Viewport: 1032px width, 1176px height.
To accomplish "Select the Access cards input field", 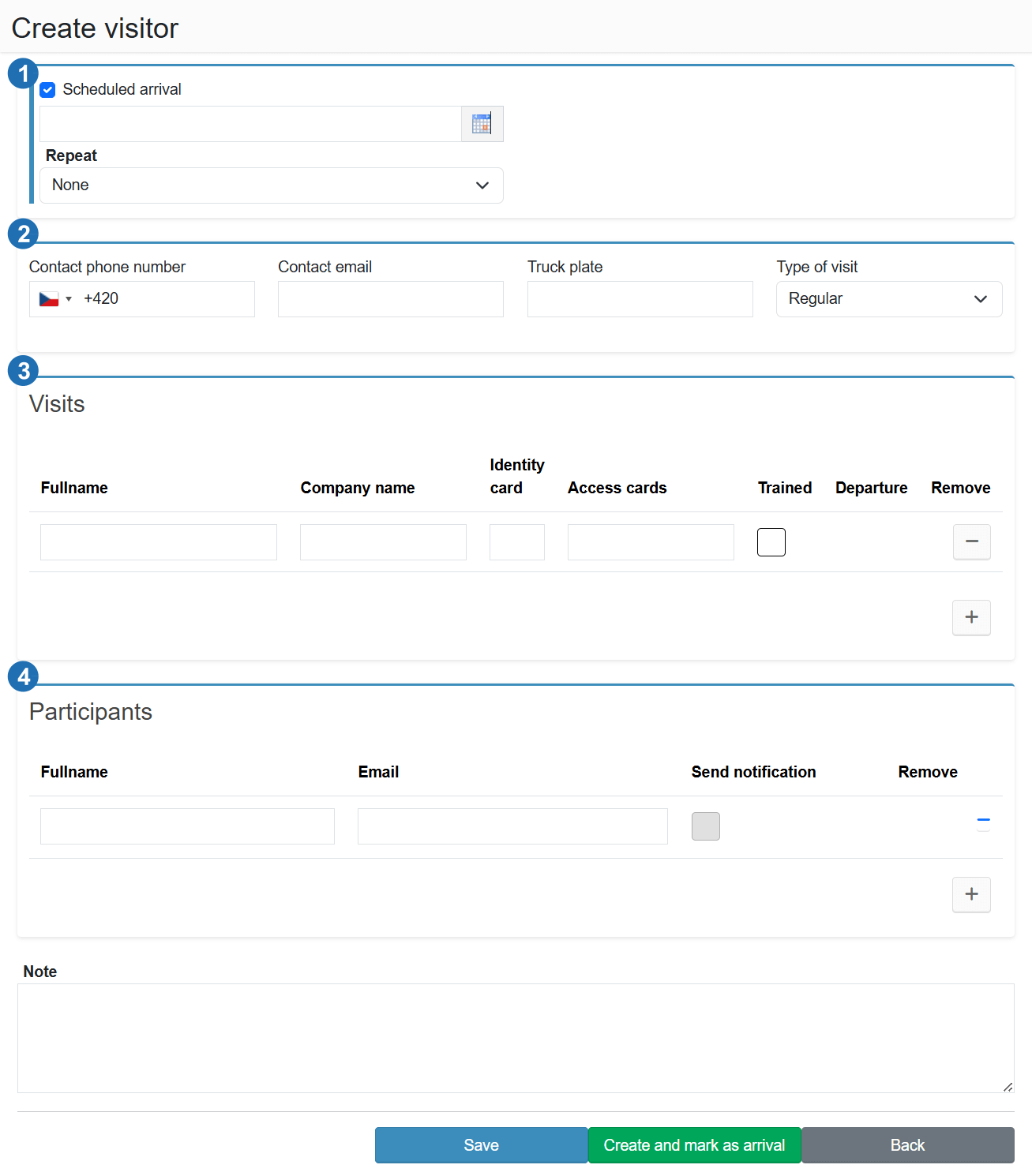I will 650,542.
